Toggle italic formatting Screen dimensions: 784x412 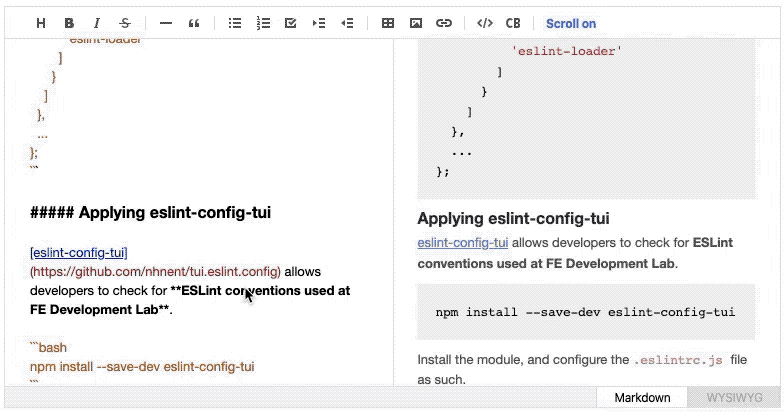(97, 23)
